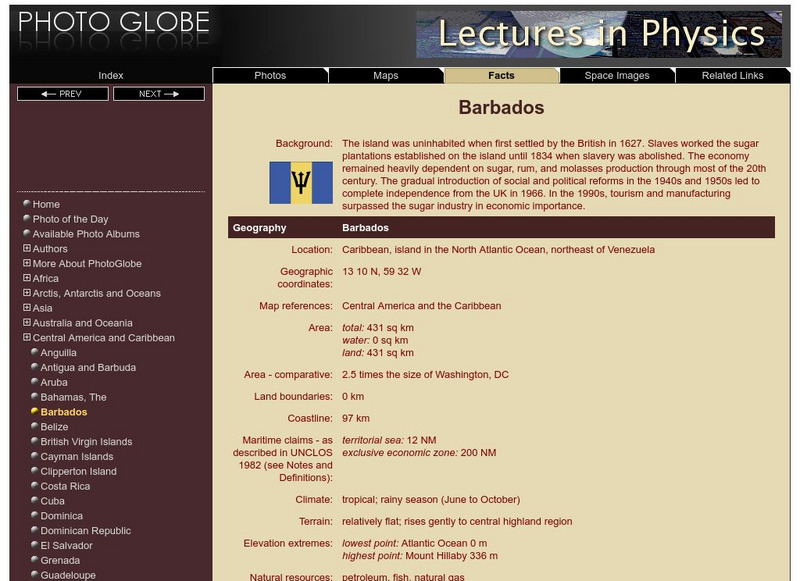Open the Space Images tab

pyautogui.click(x=617, y=75)
